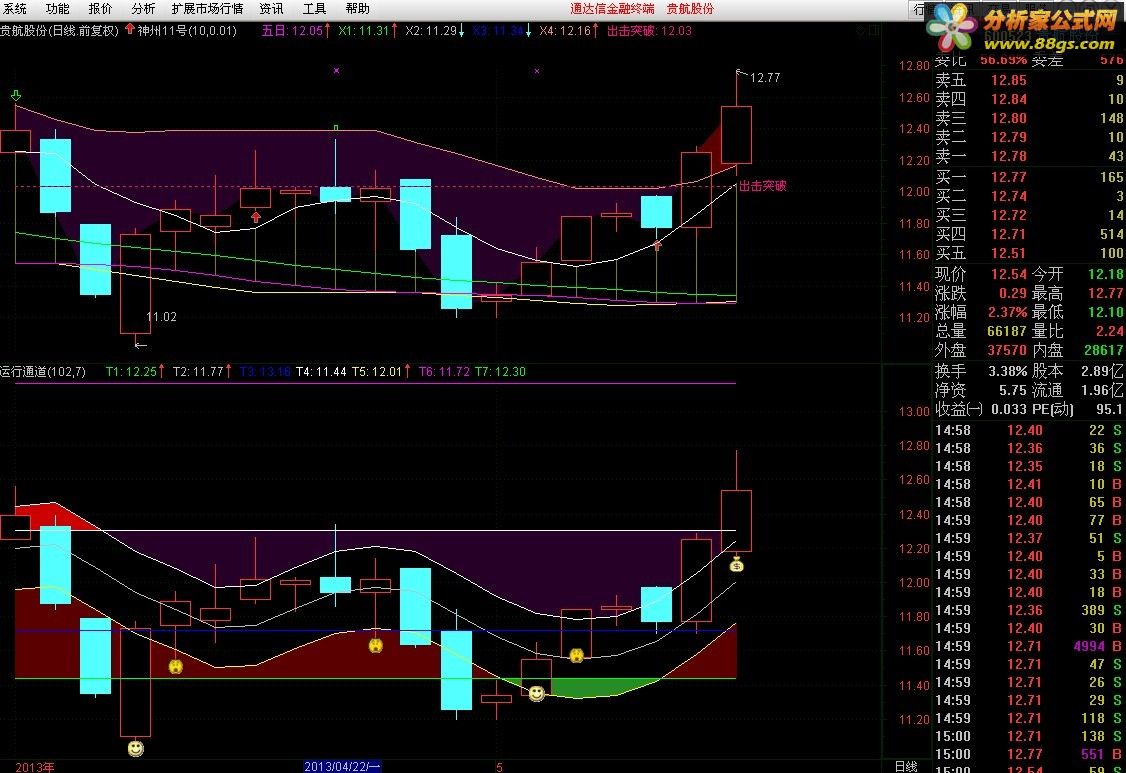Click the last red candle topping at 12.77 in the upper chart
This screenshot has height=773, width=1126.
736,134
